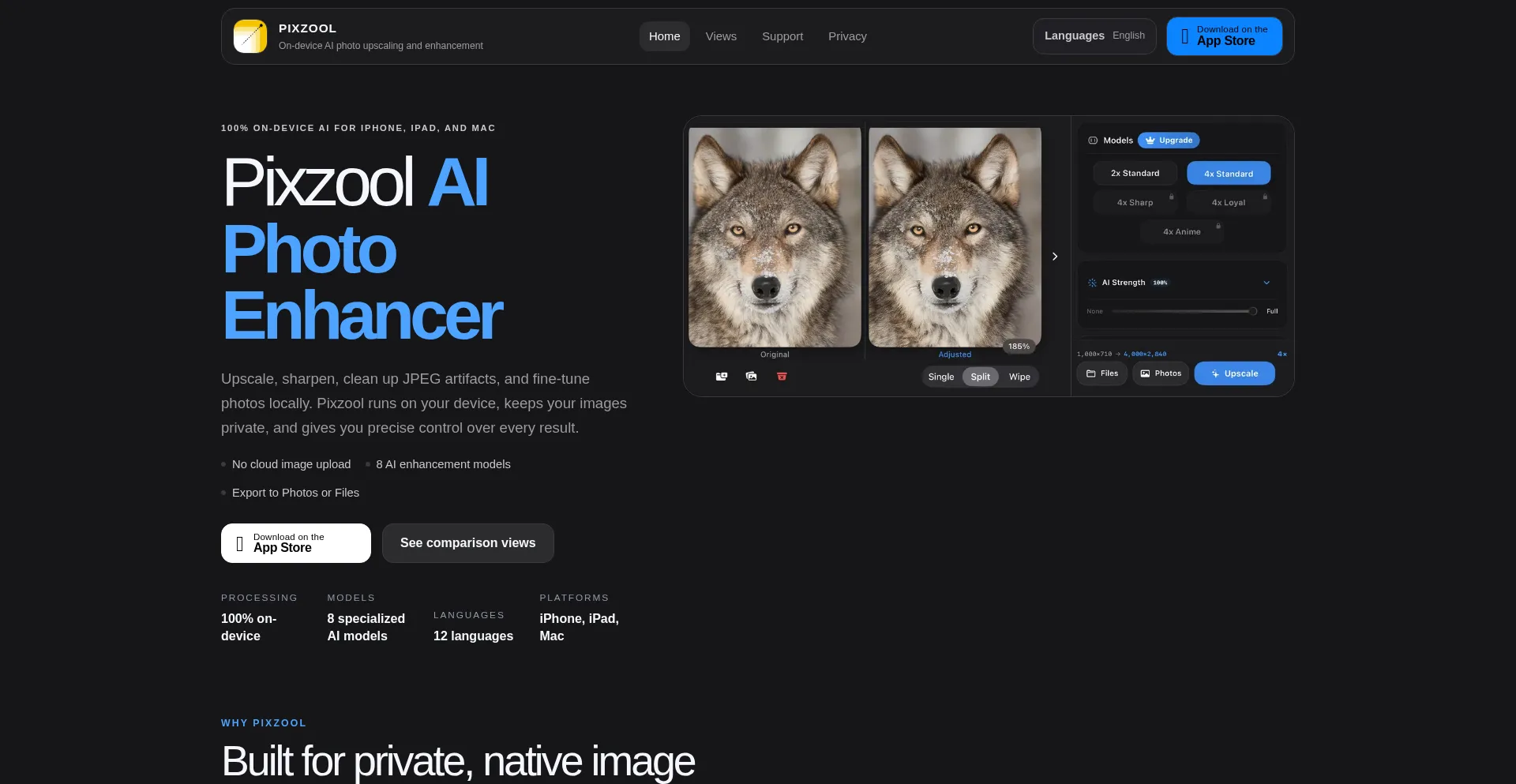
Task: Switch comparison to Single view
Action: click(x=941, y=377)
